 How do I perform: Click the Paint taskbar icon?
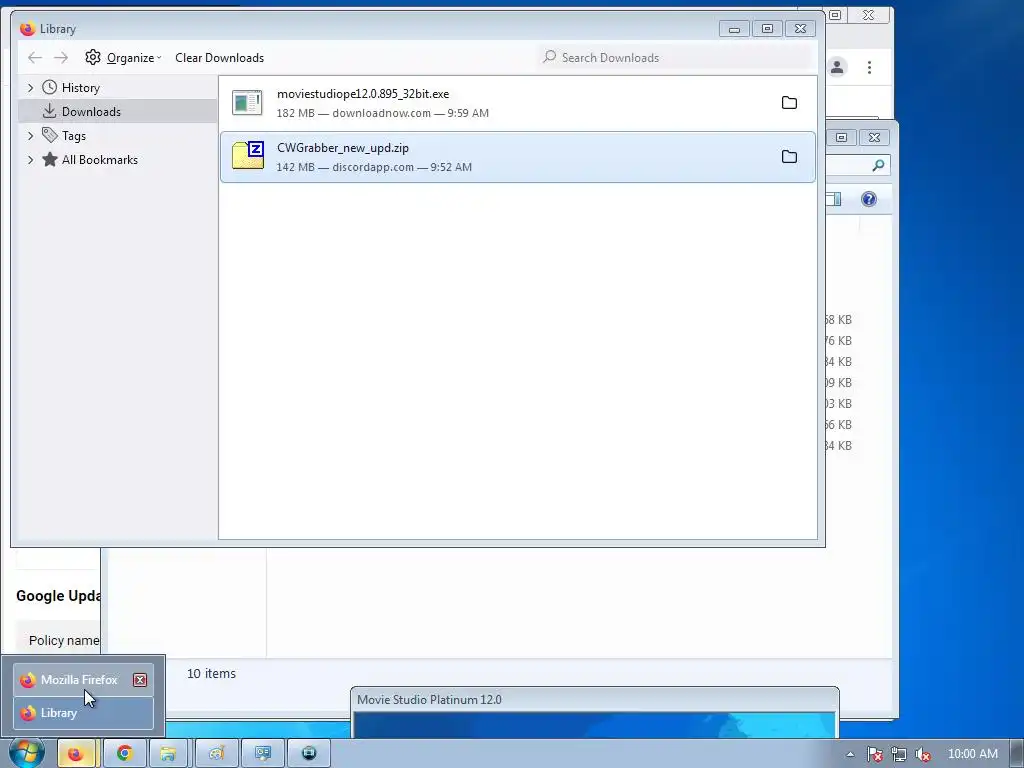click(216, 754)
